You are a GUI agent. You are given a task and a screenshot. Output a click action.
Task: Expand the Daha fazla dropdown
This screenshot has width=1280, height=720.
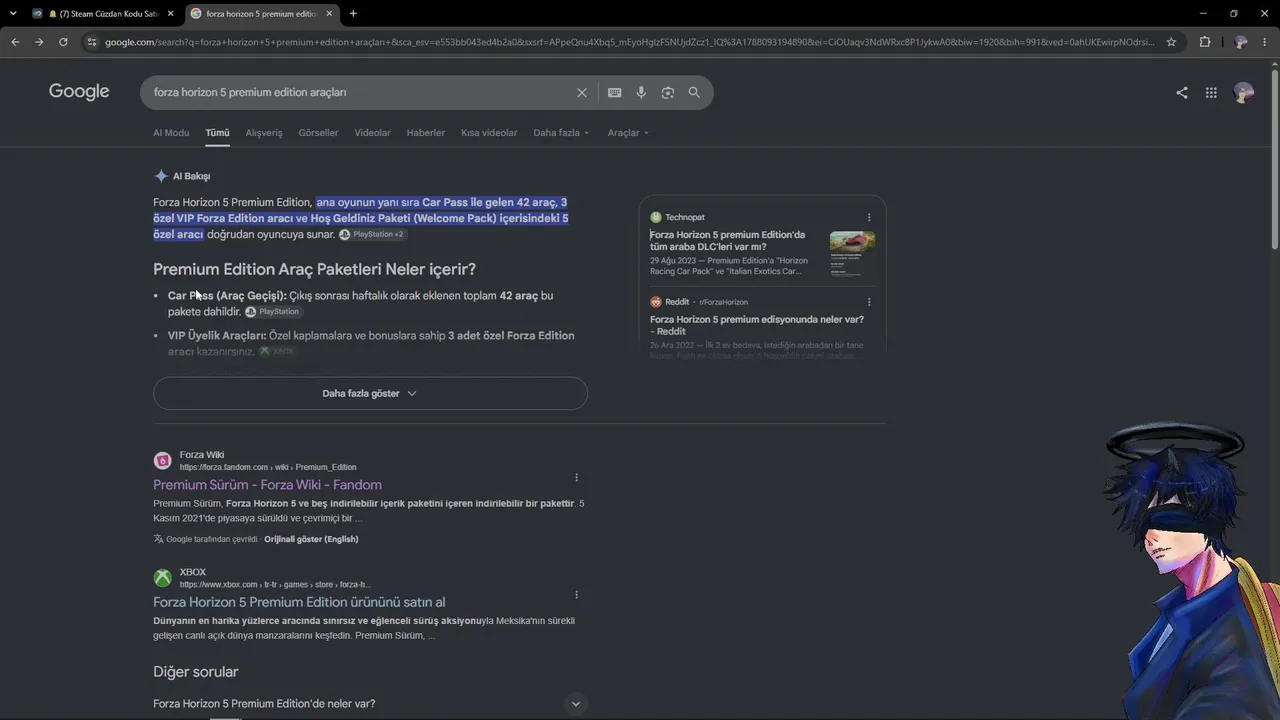[561, 133]
